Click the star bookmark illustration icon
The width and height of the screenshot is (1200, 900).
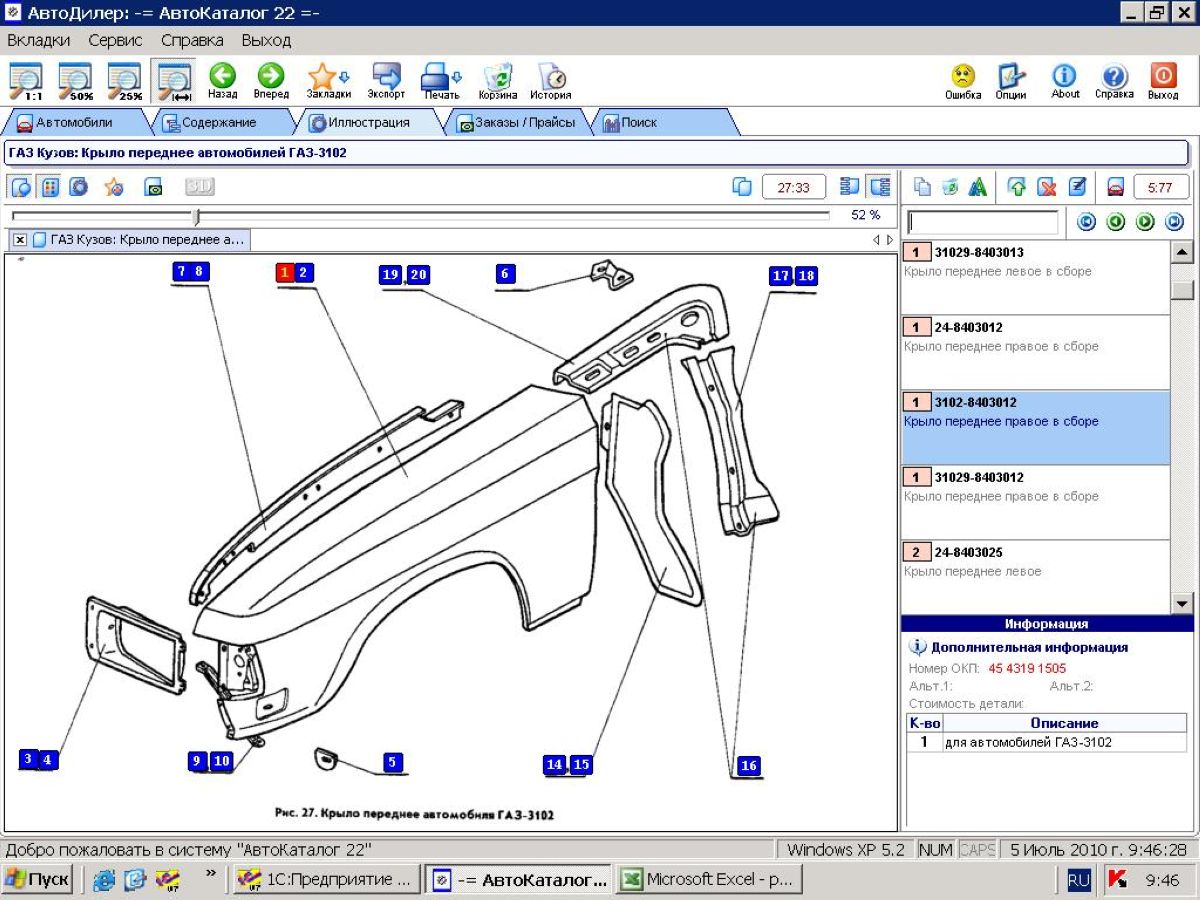pos(114,187)
